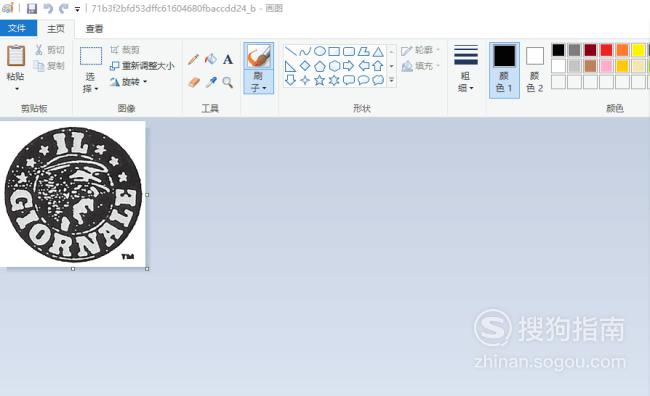Image resolution: width=650 pixels, height=396 pixels.
Task: Select Color 1 (颜色 1) box
Action: tap(504, 70)
